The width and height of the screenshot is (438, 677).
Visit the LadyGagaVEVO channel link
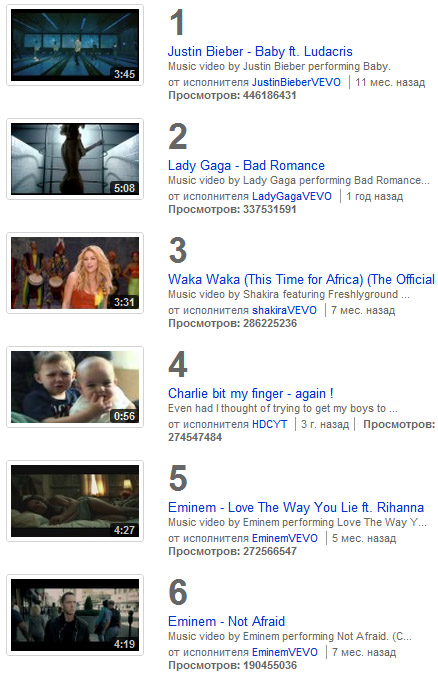click(x=292, y=196)
